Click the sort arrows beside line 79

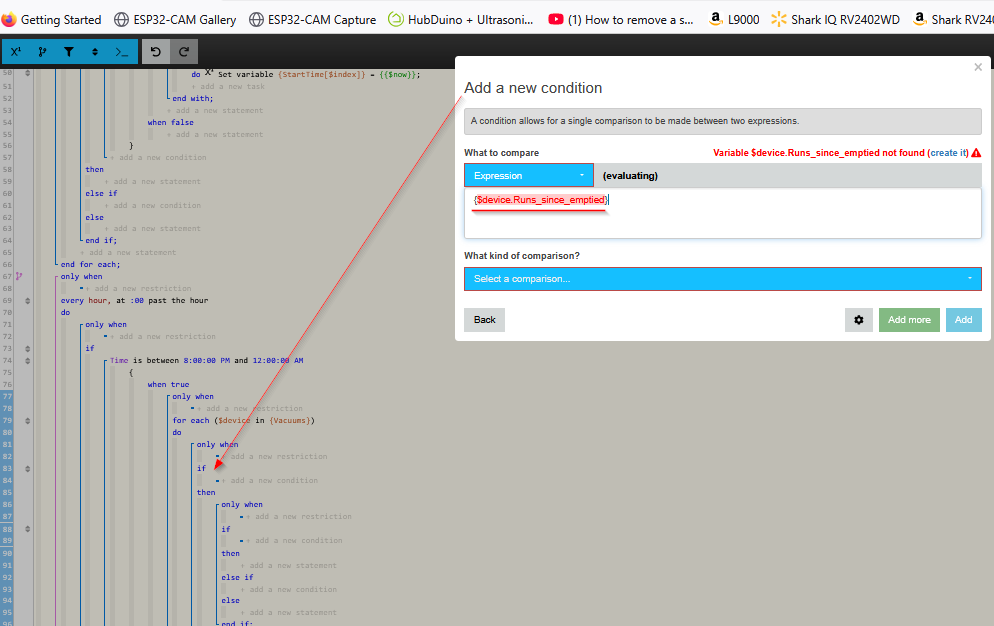(27, 421)
